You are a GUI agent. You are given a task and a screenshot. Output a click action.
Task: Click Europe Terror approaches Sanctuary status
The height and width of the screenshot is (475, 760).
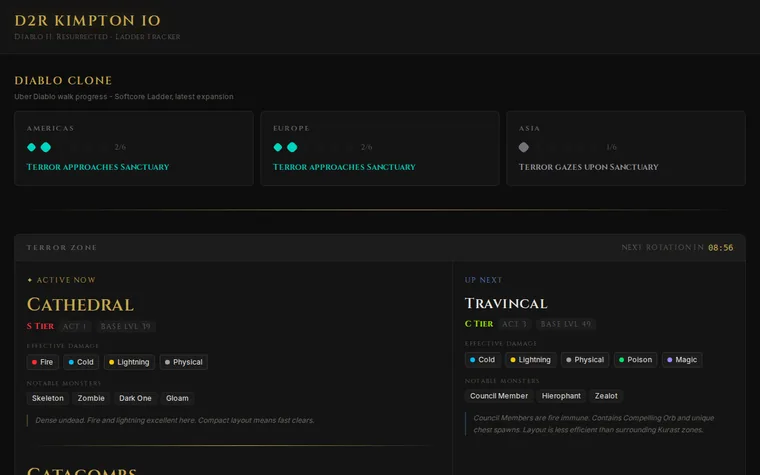[x=344, y=167]
